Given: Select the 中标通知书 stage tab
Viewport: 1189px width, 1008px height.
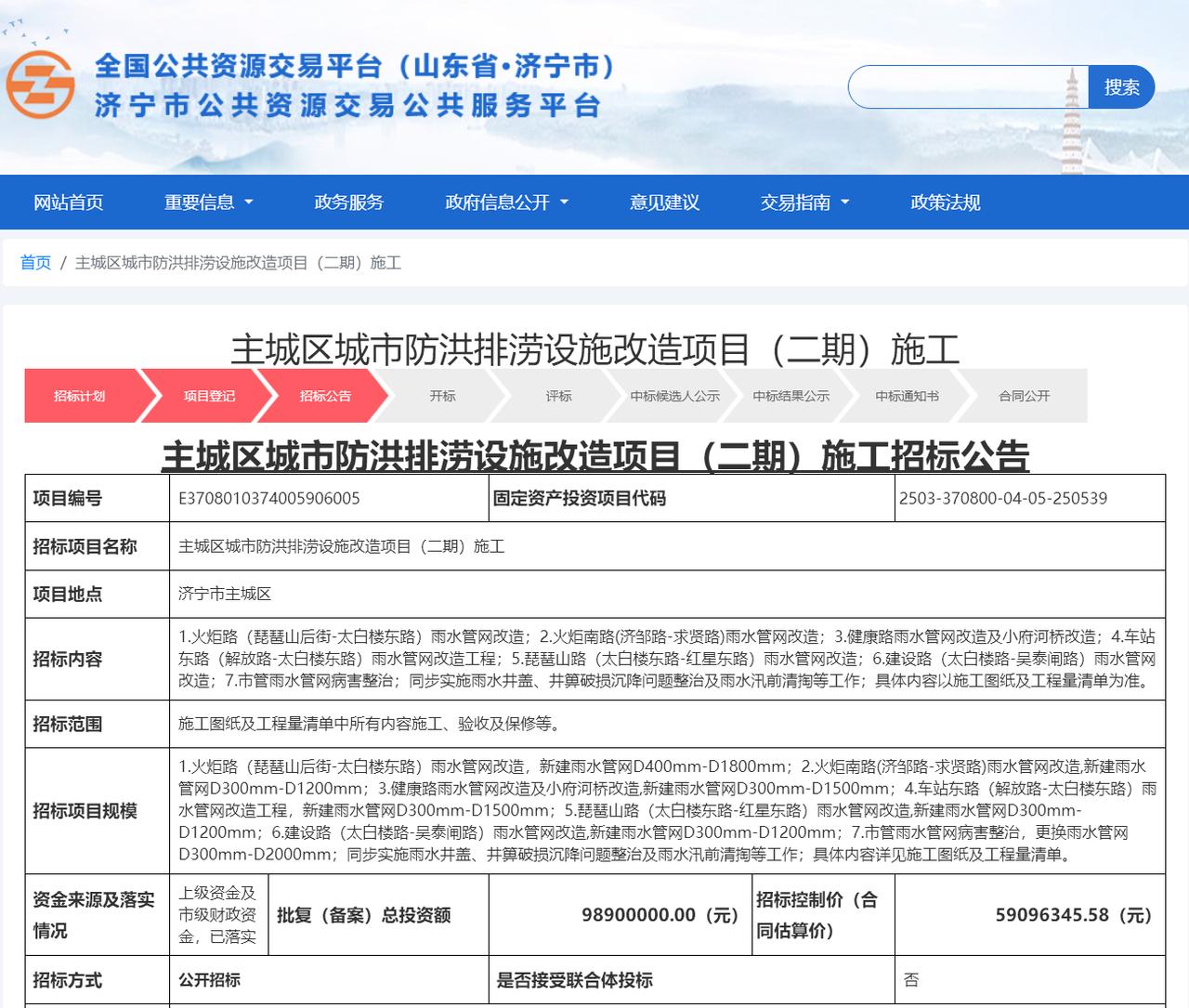Looking at the screenshot, I should 908,395.
